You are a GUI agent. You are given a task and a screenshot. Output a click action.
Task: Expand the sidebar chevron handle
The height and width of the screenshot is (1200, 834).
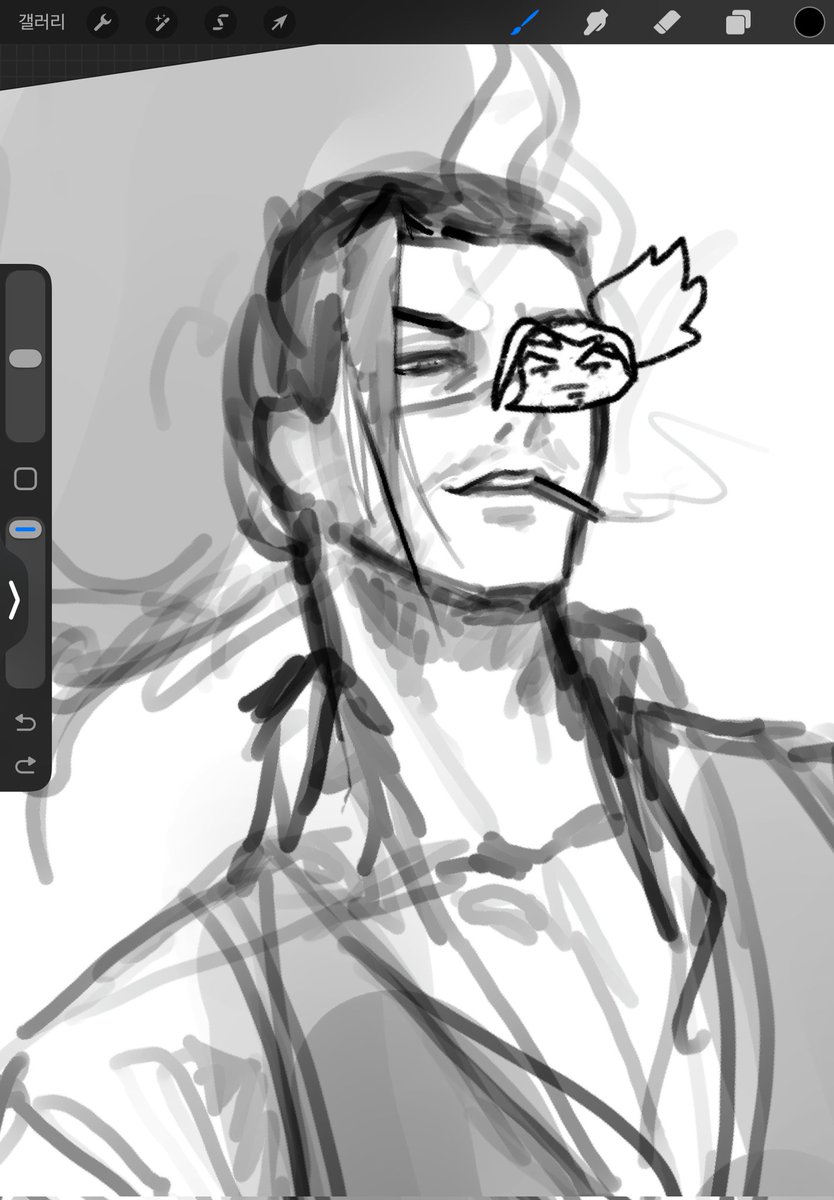pos(14,600)
